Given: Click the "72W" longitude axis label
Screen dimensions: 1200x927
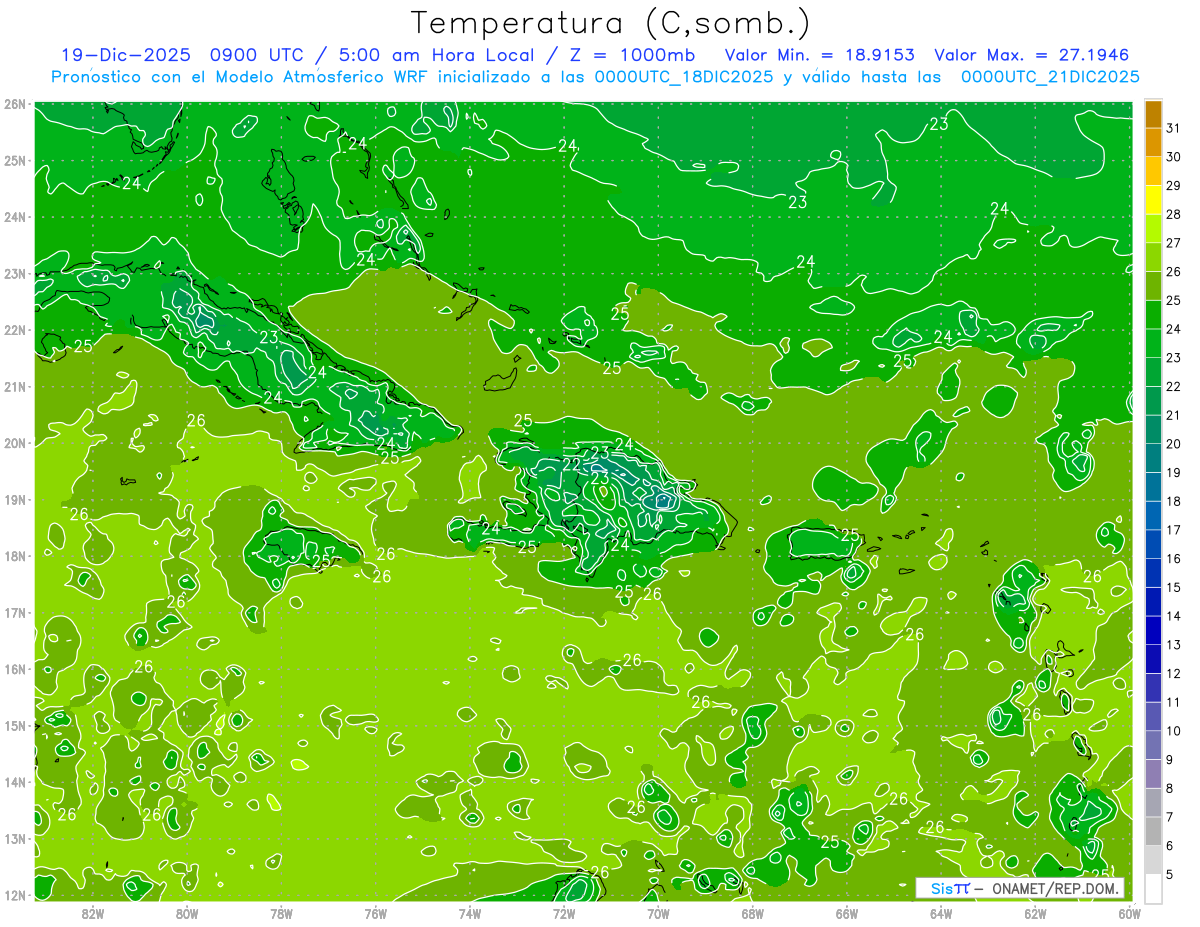Looking at the screenshot, I should 564,913.
